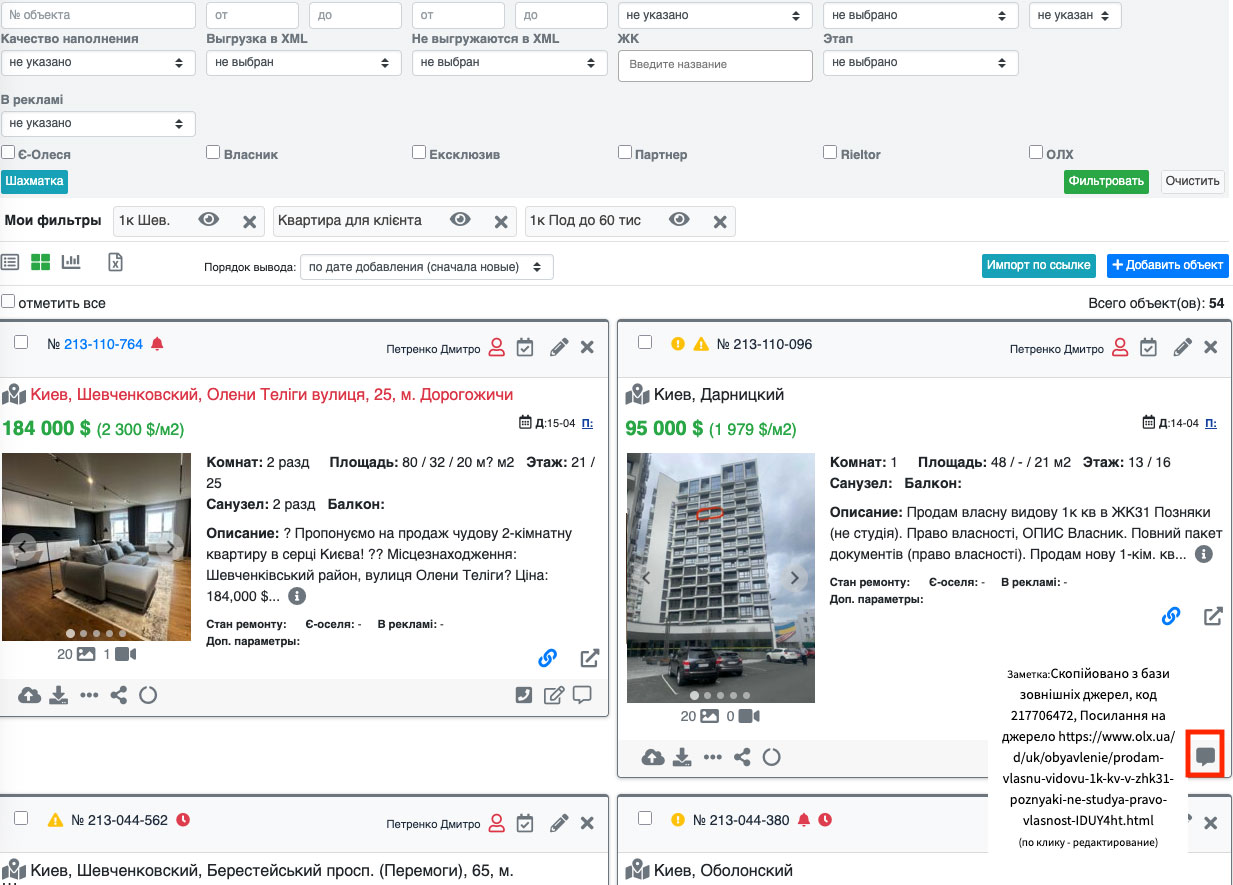
Task: Open listing 213-110-096 in external window
Action: click(1212, 616)
